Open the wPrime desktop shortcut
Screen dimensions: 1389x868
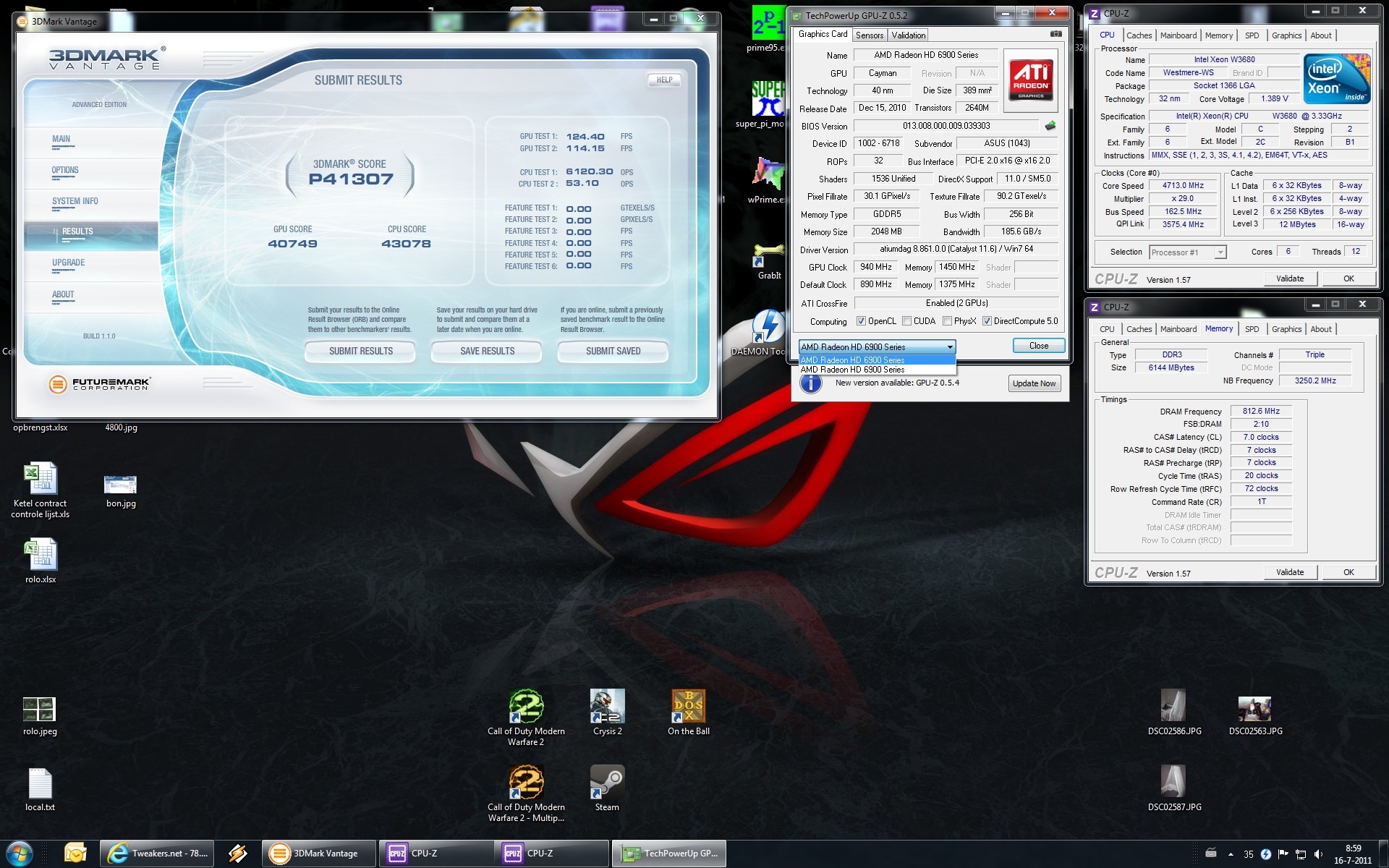pos(768,181)
